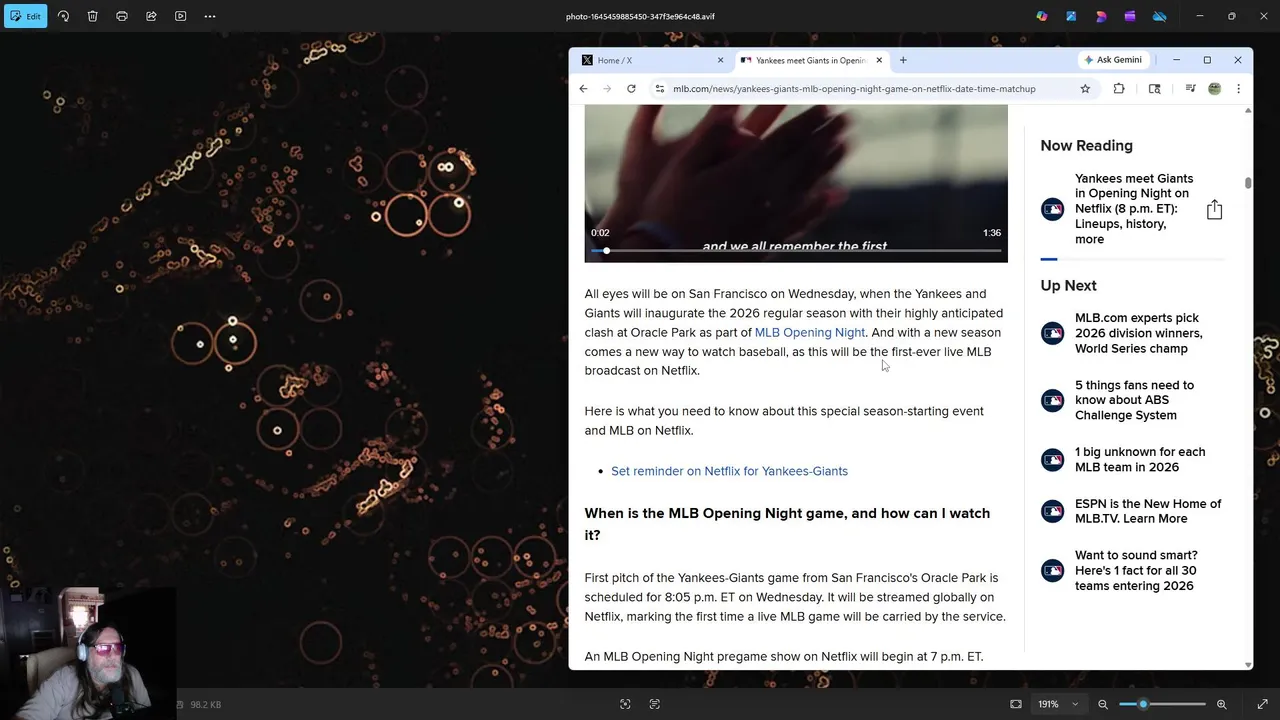Zoom out with the minus magnifier
Viewport: 1280px width, 720px height.
tap(1103, 704)
